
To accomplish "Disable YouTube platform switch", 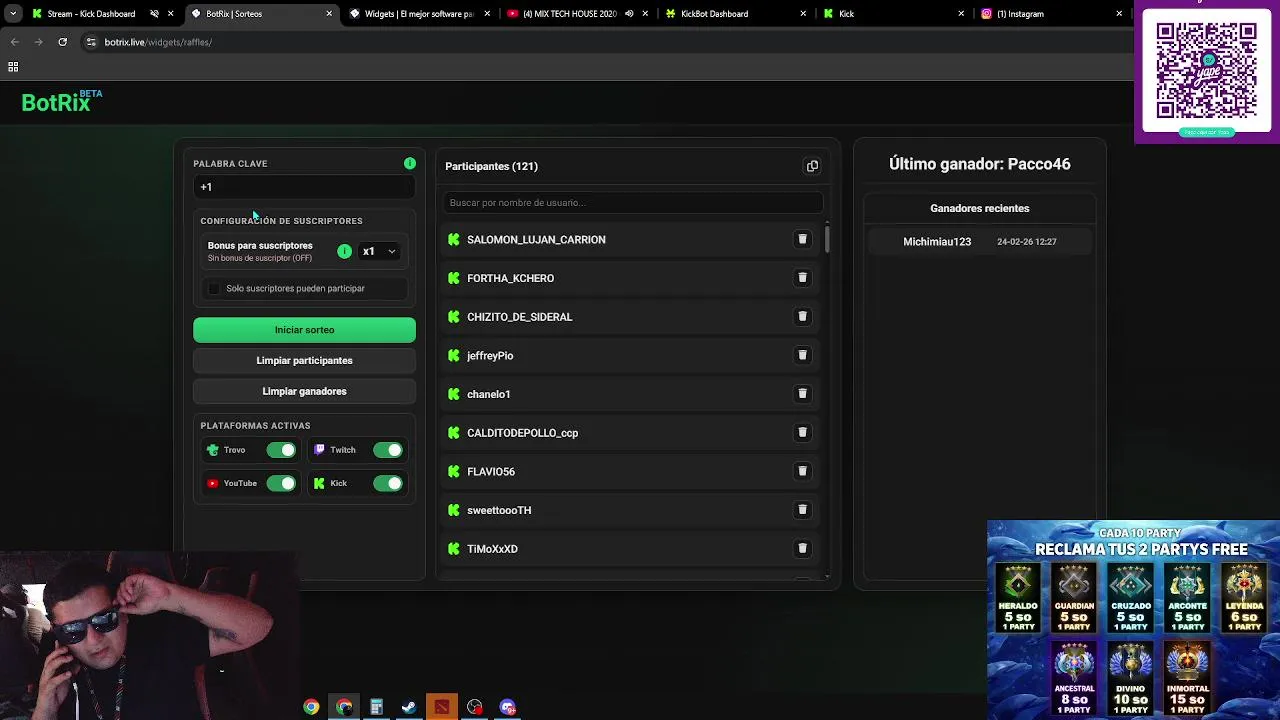I will (x=281, y=483).
